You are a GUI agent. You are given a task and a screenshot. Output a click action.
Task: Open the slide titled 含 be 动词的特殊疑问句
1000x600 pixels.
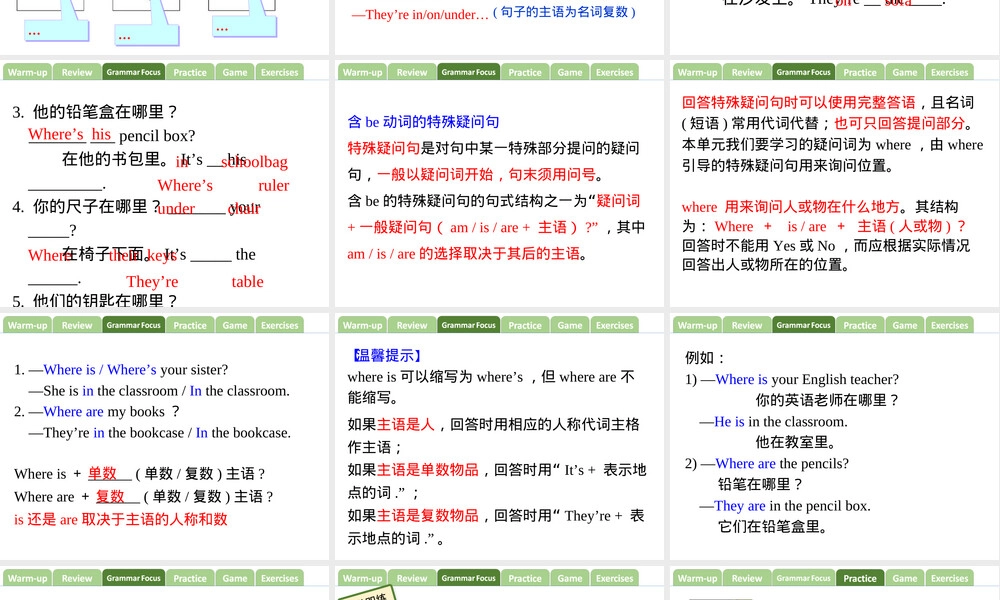pyautogui.click(x=499, y=184)
